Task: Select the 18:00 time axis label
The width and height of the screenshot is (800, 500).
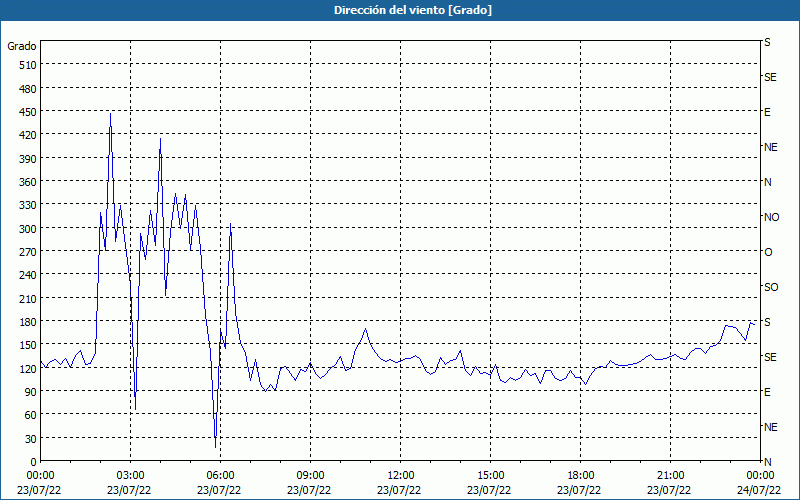Action: [x=581, y=476]
